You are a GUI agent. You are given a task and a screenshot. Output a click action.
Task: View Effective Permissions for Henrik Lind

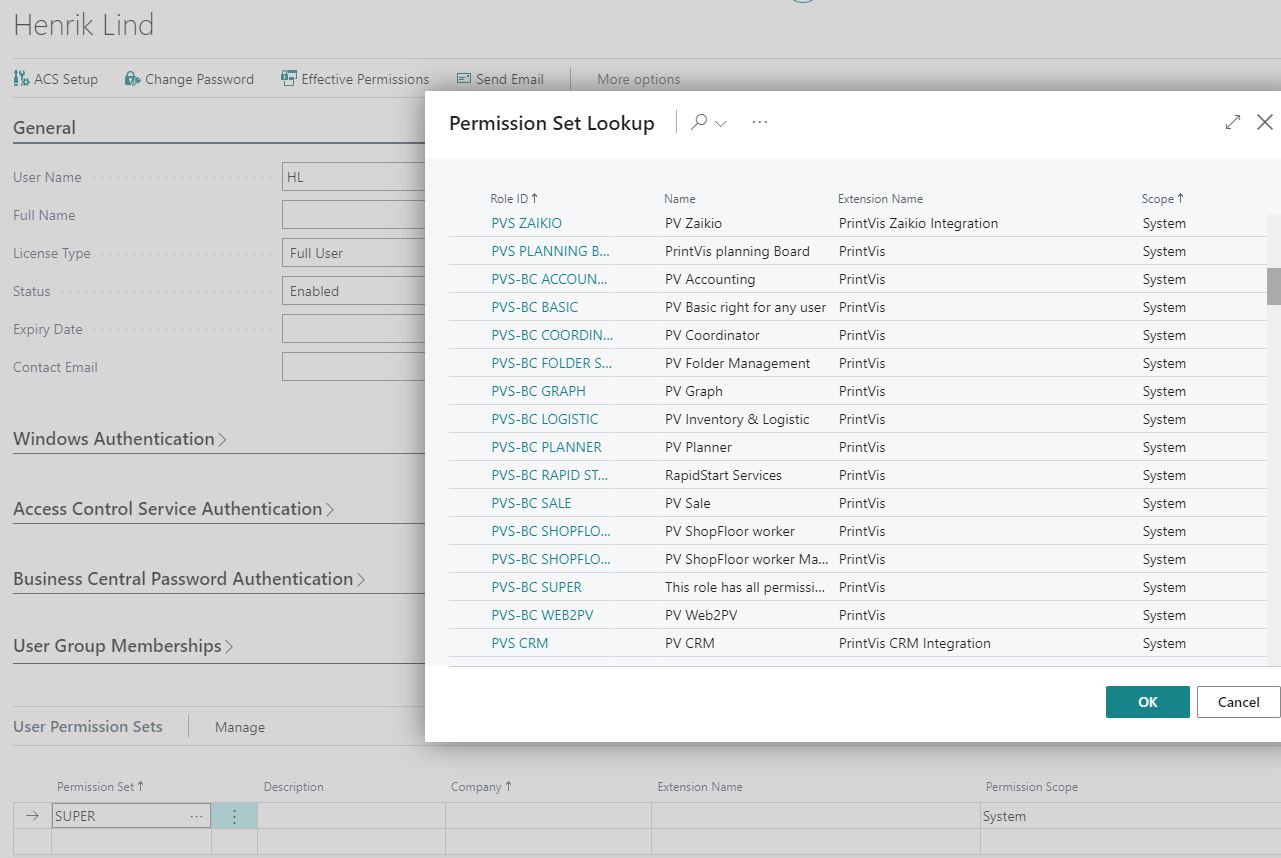point(355,78)
